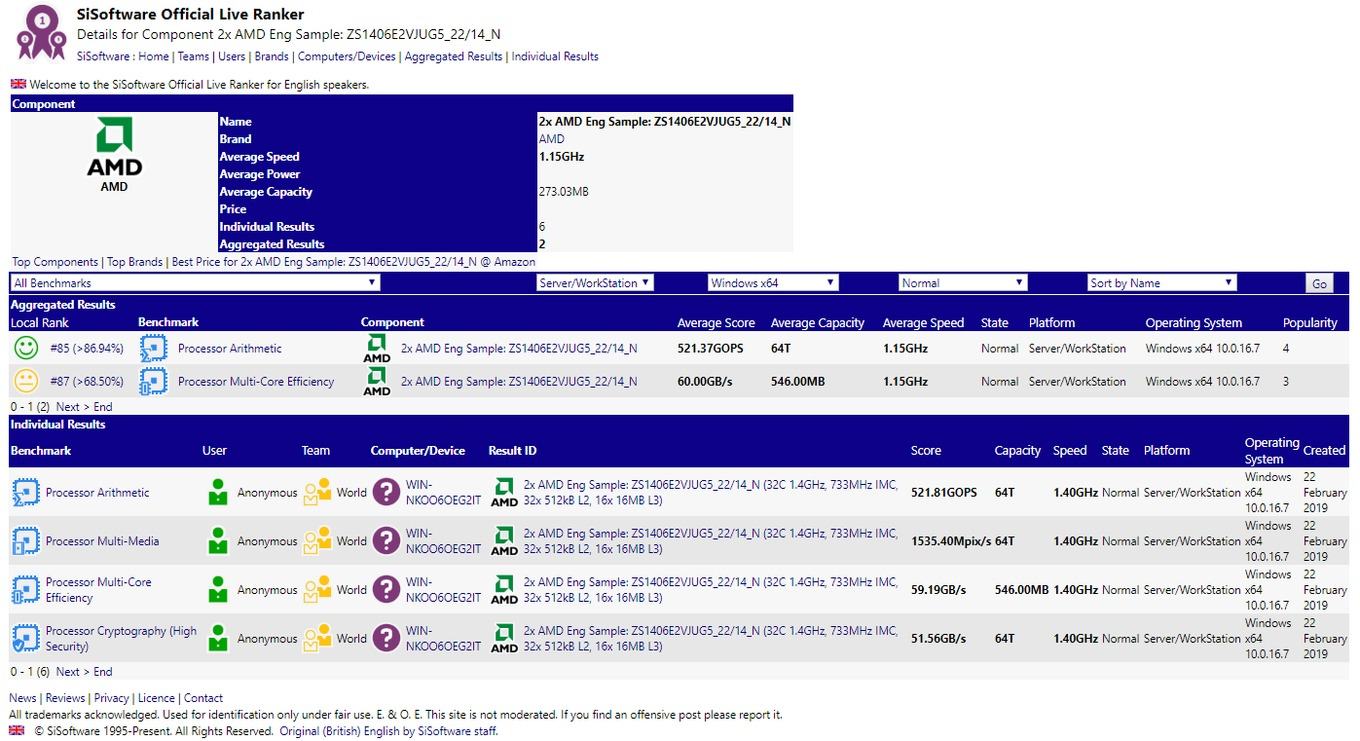Click AMD logo in individual Cryptography result row
The image size is (1360, 741).
(x=504, y=638)
